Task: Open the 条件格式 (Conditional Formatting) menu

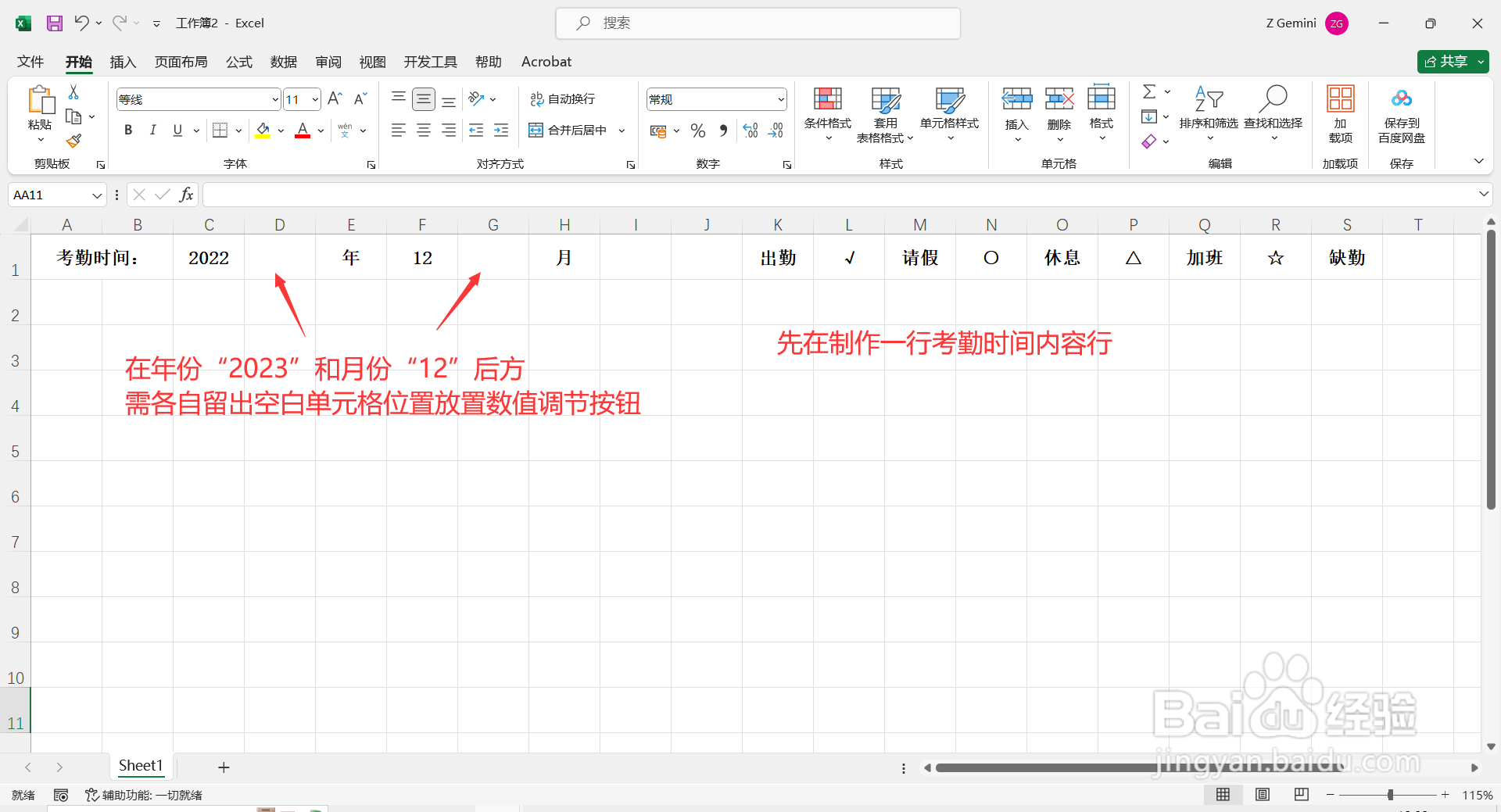Action: [x=827, y=113]
